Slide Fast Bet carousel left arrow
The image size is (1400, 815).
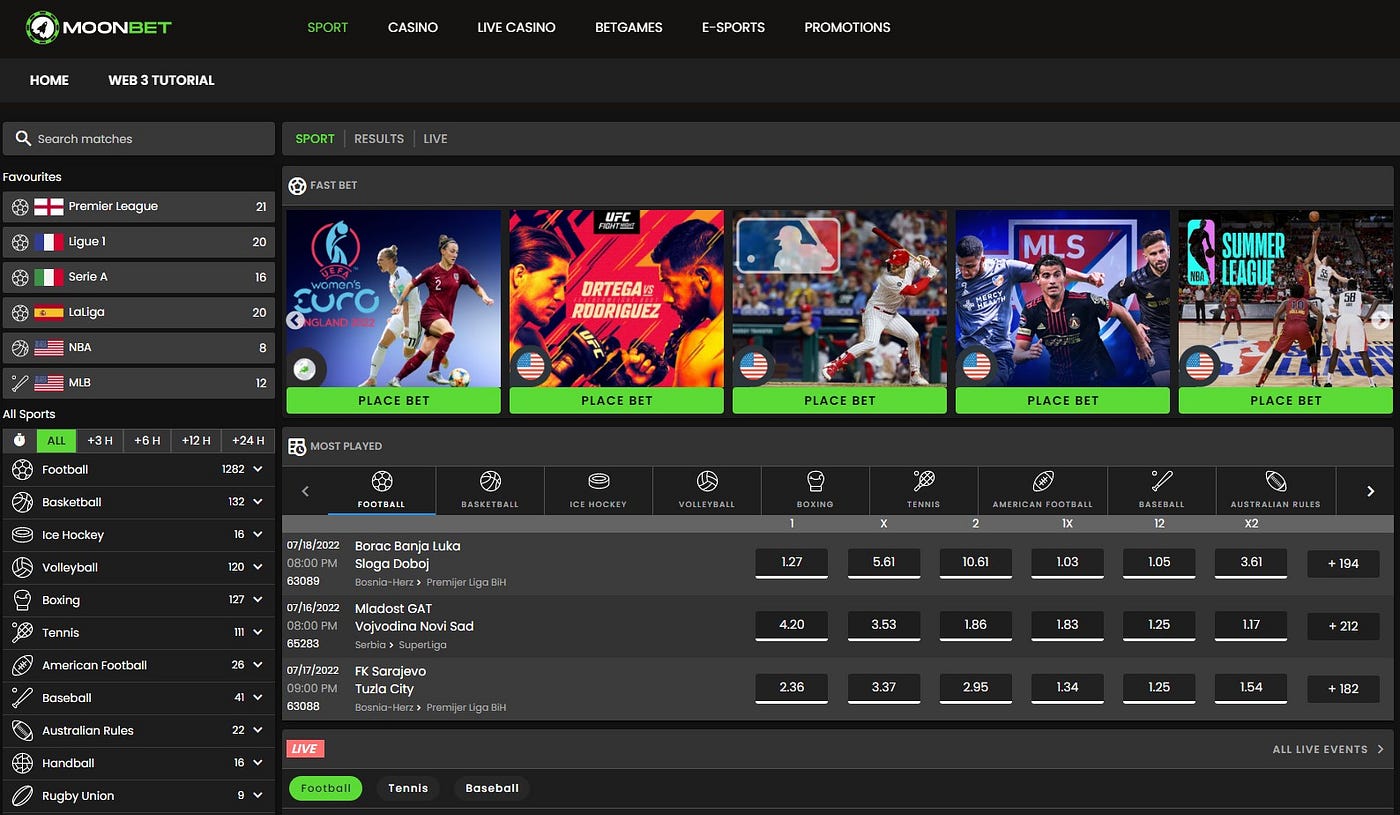pos(295,320)
